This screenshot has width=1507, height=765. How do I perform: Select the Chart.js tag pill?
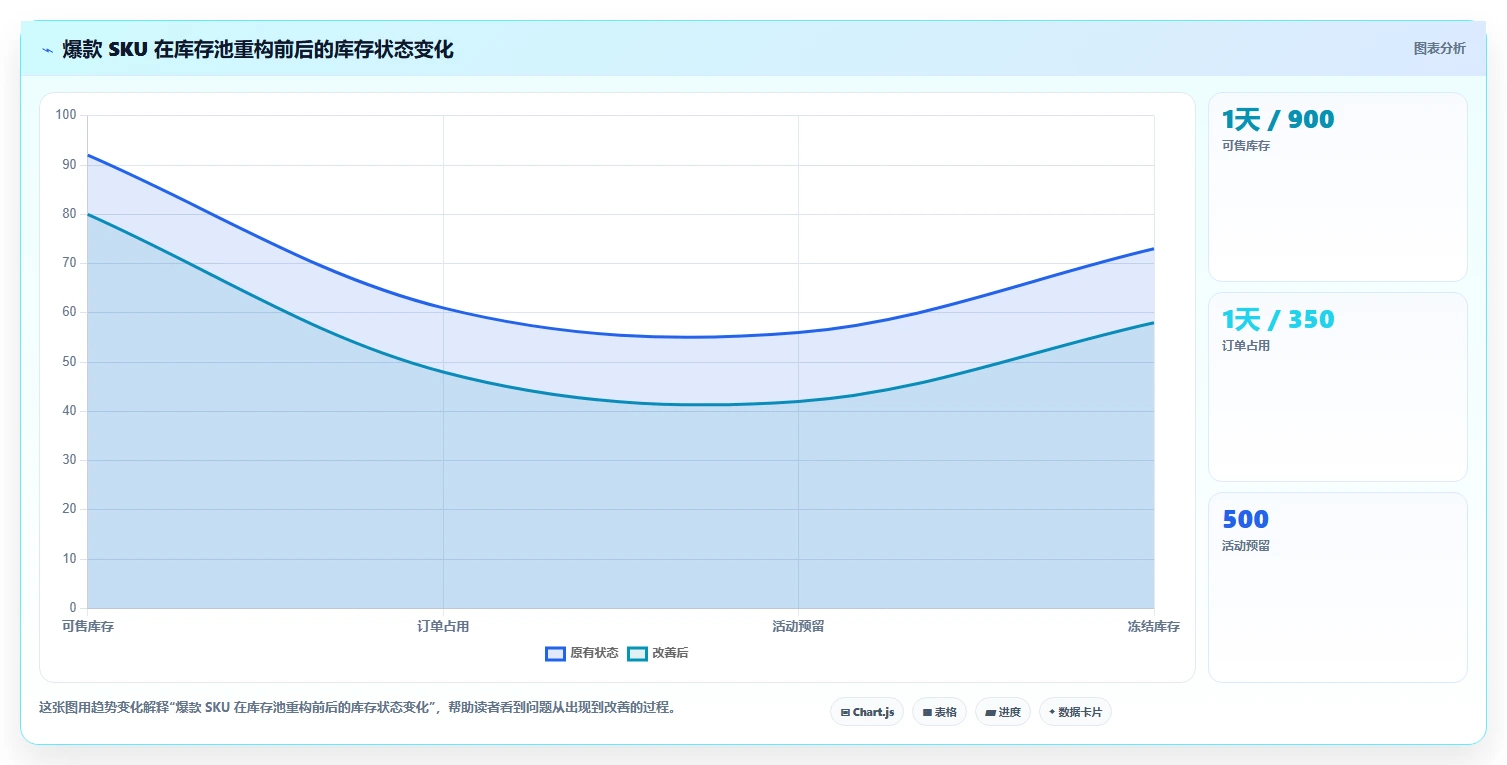[x=867, y=712]
